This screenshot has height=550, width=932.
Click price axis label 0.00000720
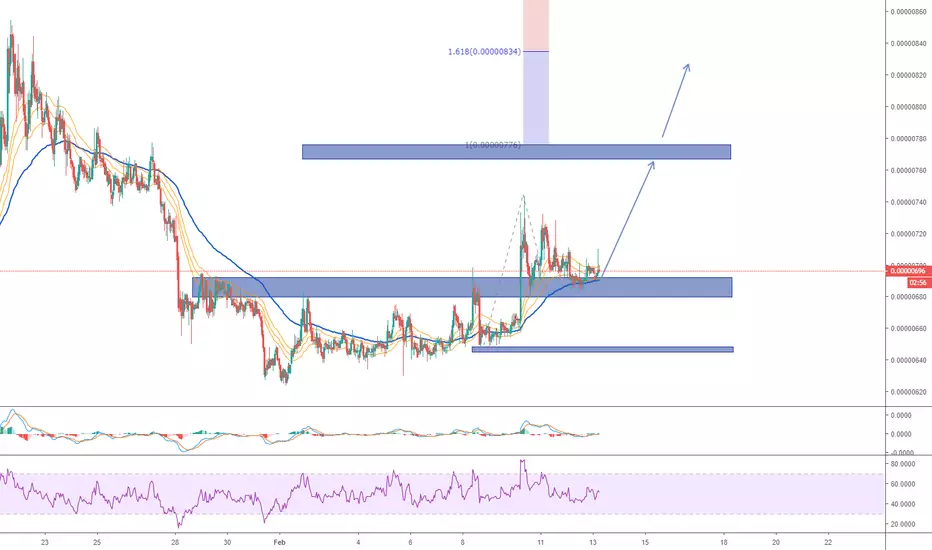(908, 234)
